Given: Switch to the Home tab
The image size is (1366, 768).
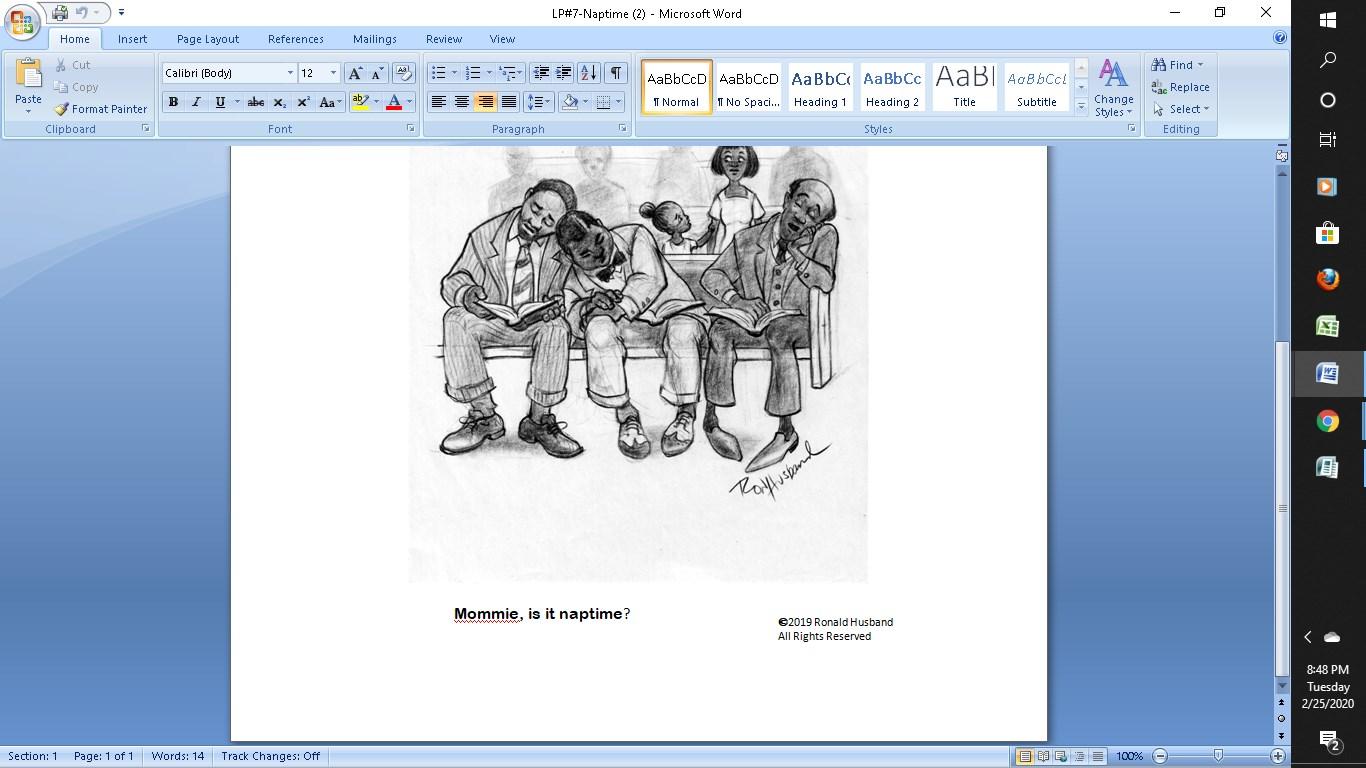Looking at the screenshot, I should pyautogui.click(x=74, y=39).
